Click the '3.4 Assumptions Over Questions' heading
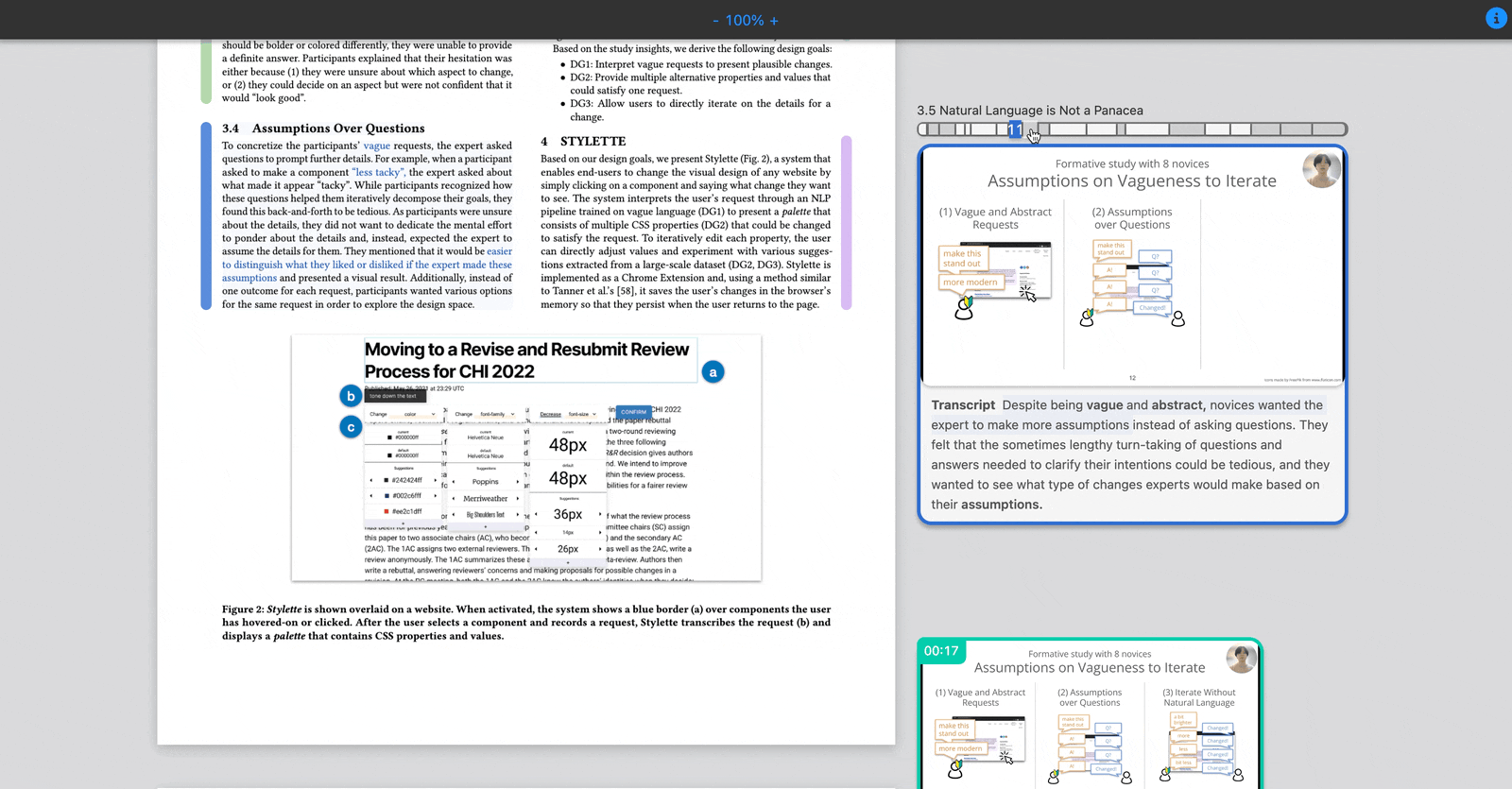 [323, 129]
